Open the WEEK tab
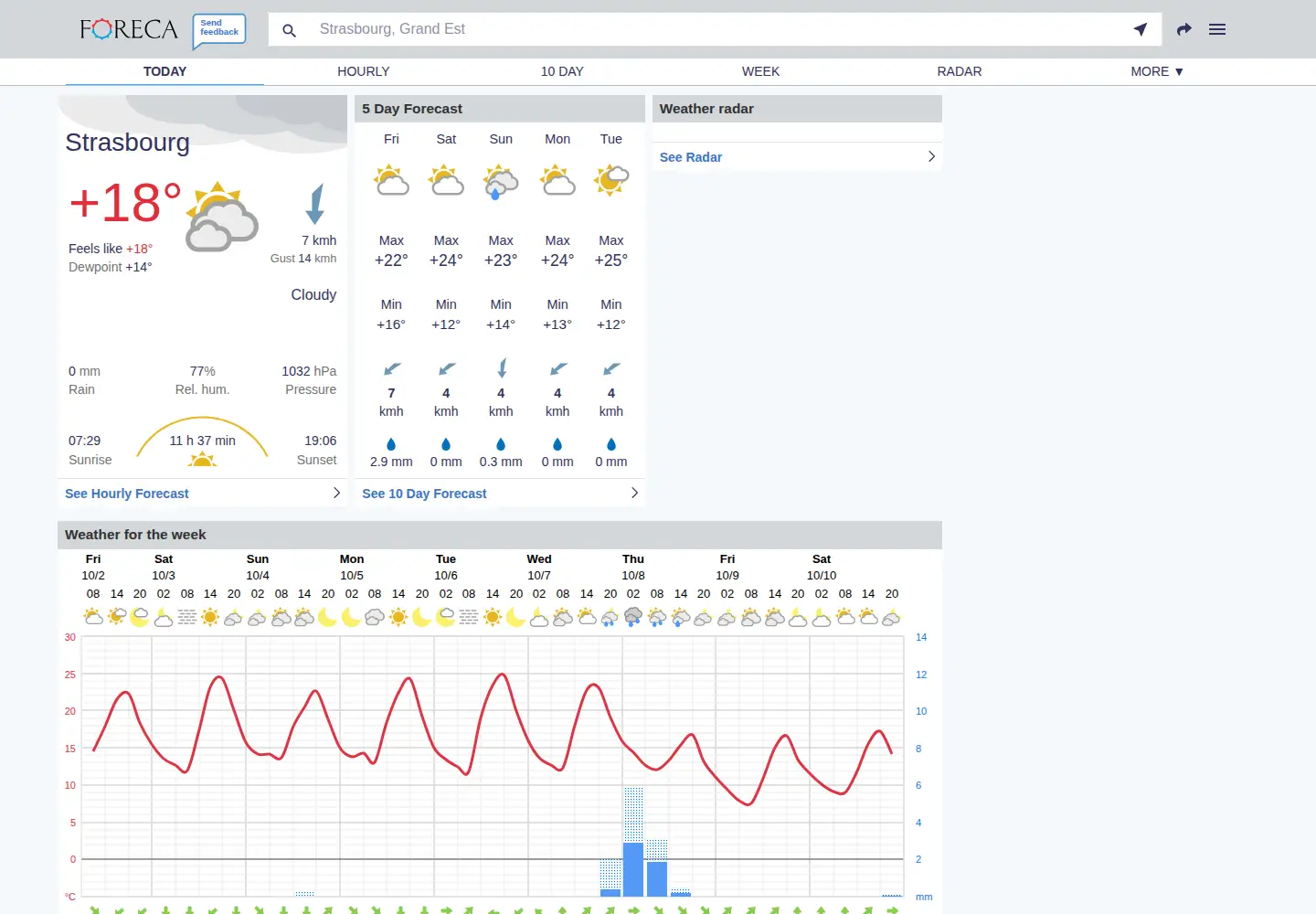Image resolution: width=1316 pixels, height=914 pixels. [x=760, y=71]
